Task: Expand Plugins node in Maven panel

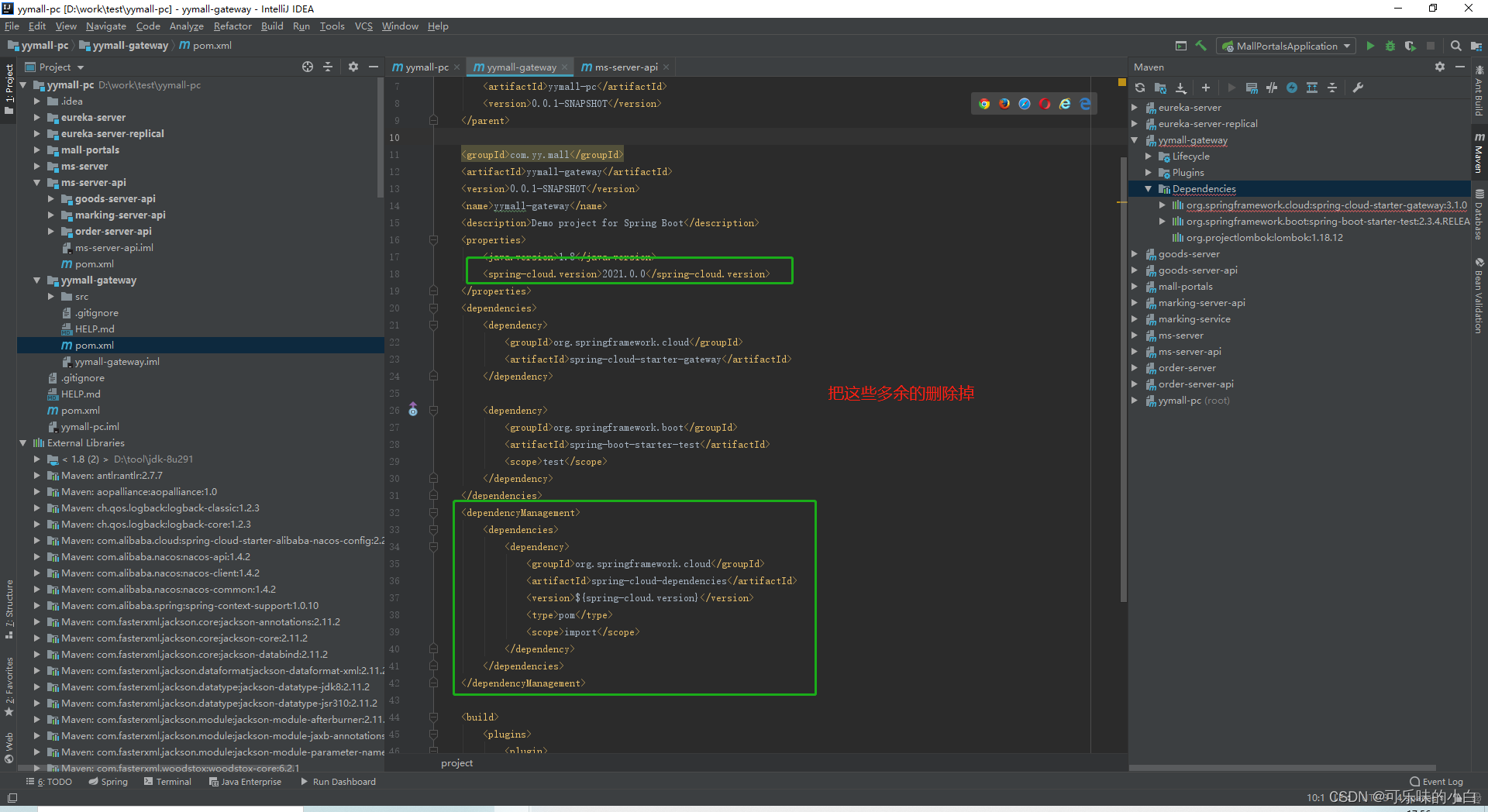Action: point(1149,172)
